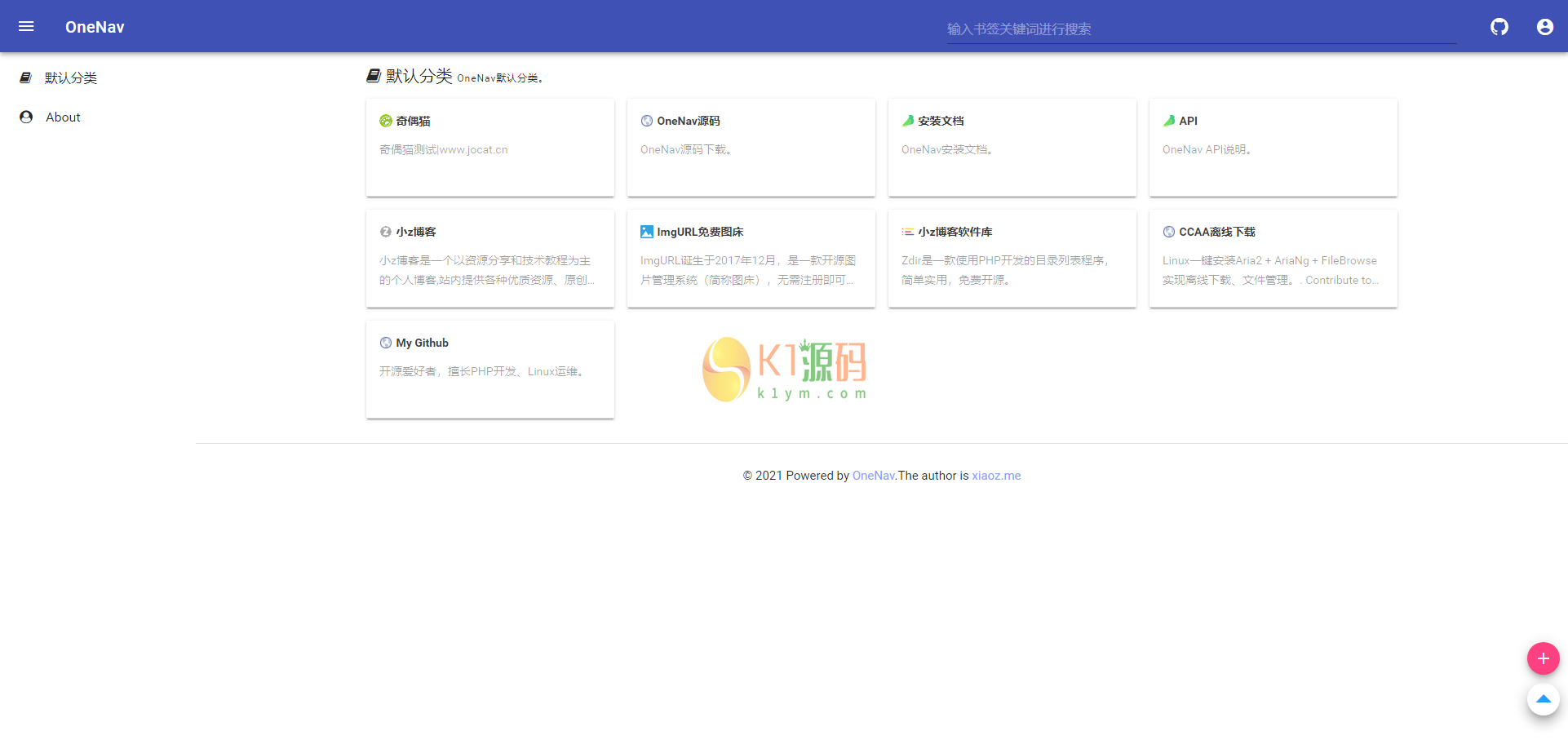This screenshot has height=740, width=1568.
Task: Click the list icon of 小z博客软件库 card
Action: [908, 232]
